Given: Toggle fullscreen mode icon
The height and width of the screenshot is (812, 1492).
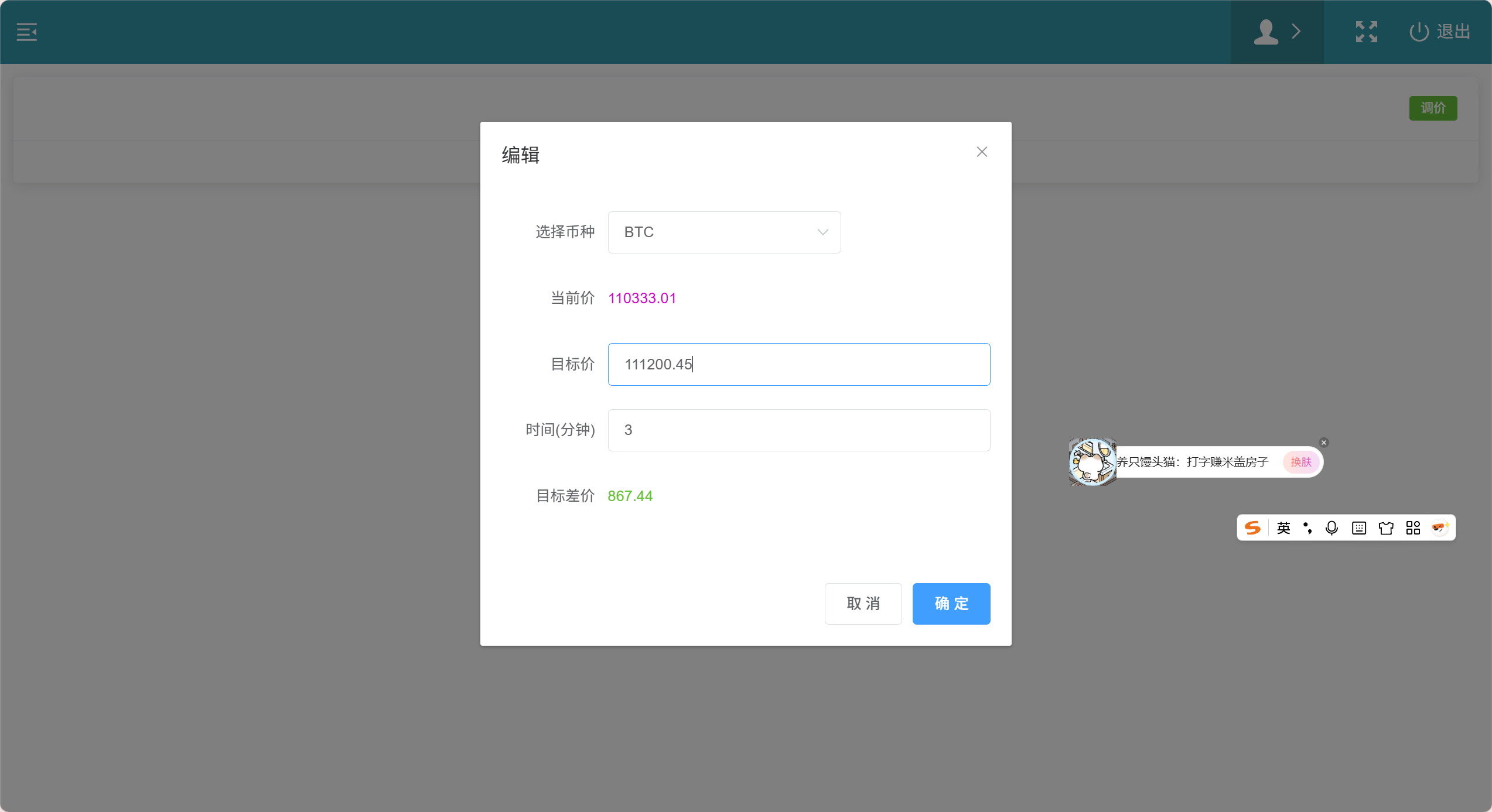Looking at the screenshot, I should (x=1366, y=32).
